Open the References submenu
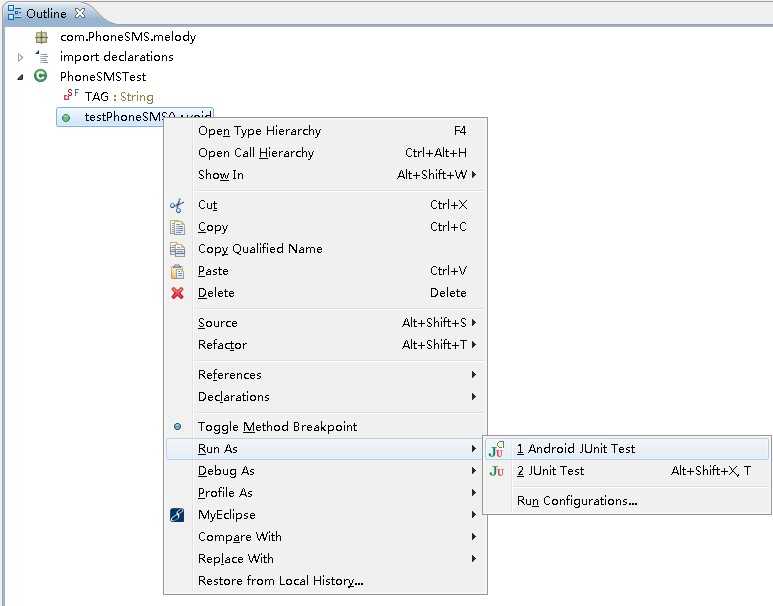The image size is (773, 606). point(325,375)
